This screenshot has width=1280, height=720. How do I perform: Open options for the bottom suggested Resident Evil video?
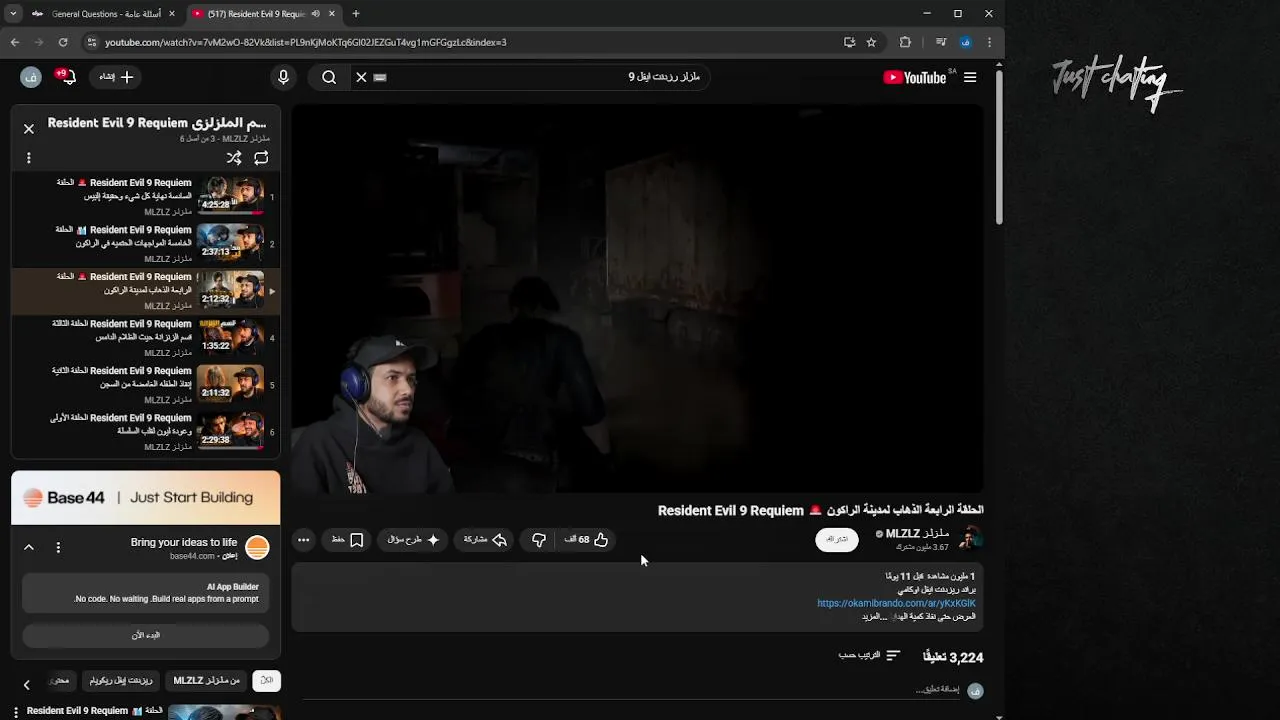(x=16, y=711)
